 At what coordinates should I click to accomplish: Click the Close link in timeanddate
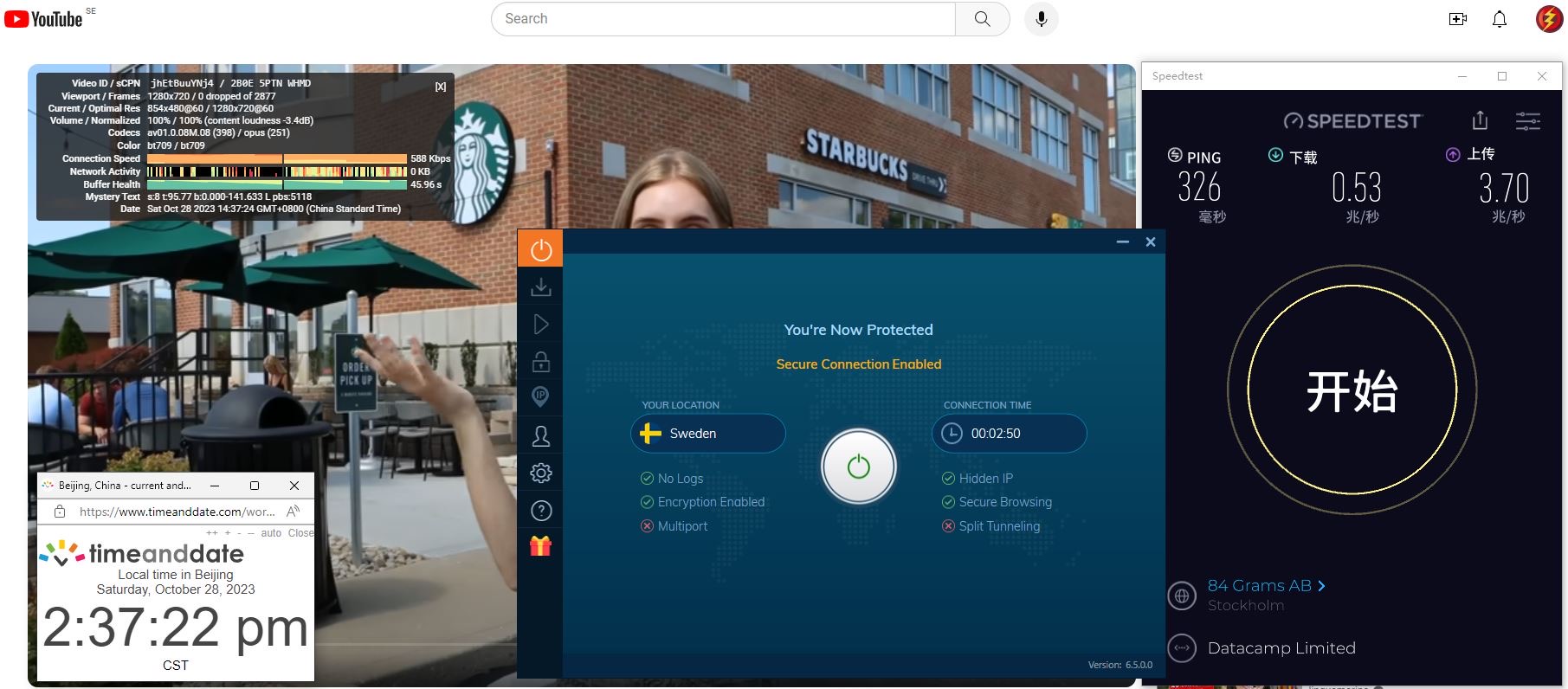300,533
